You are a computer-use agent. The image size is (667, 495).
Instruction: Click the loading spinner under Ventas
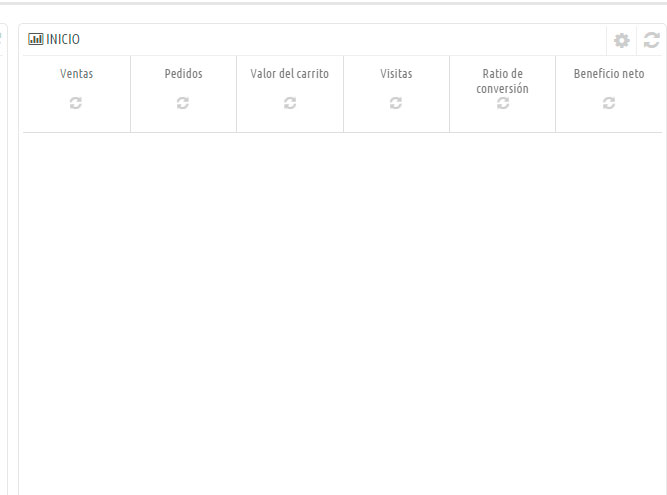[x=76, y=103]
